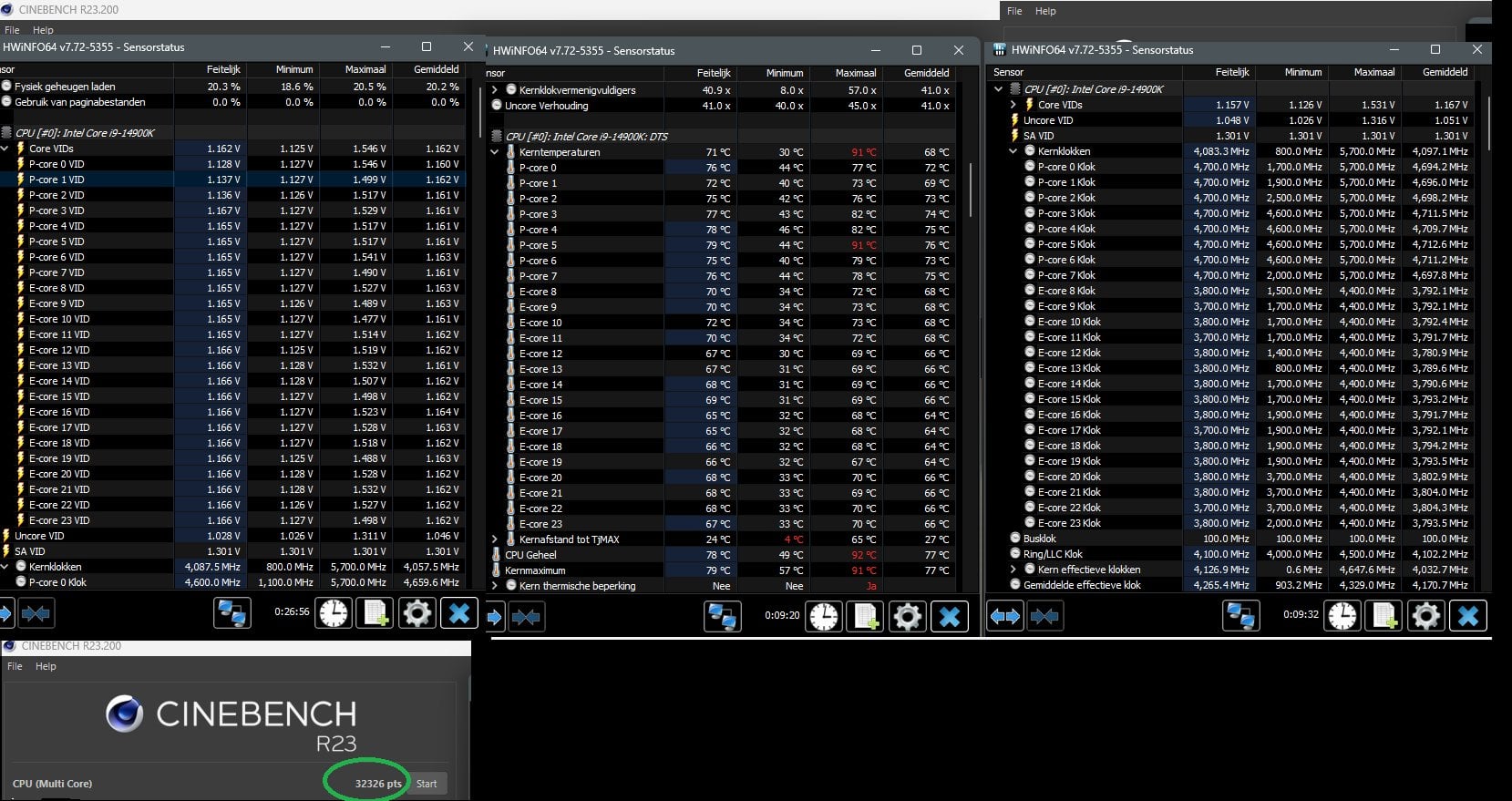Viewport: 1512px width, 801px height.
Task: Open Help menu in bottom Cinebench window
Action: [46, 666]
